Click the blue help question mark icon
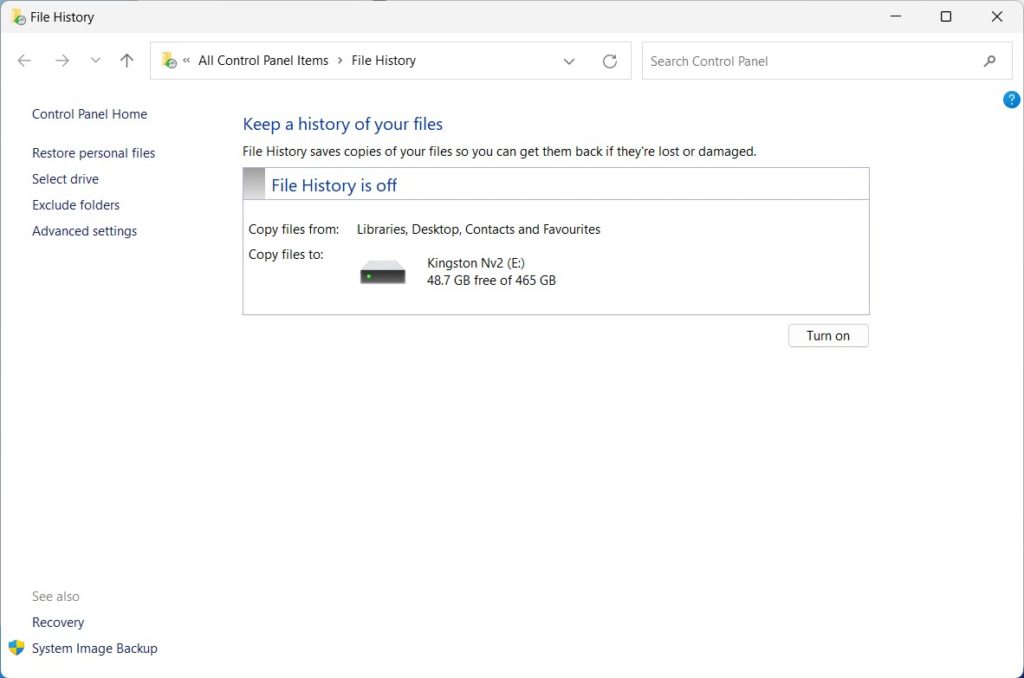Viewport: 1024px width, 678px height. [x=1011, y=100]
